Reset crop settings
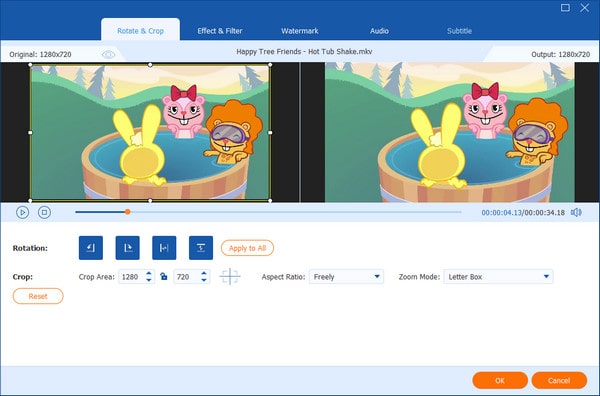600x396 pixels. pyautogui.click(x=38, y=296)
